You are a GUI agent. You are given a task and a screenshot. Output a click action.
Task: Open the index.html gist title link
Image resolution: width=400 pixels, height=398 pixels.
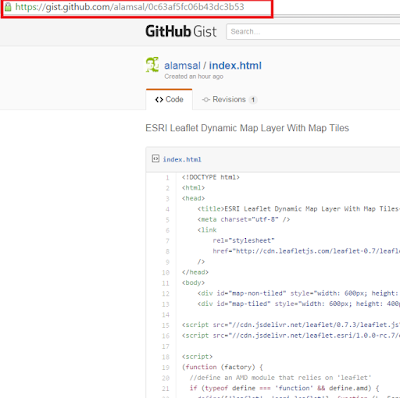(x=235, y=66)
